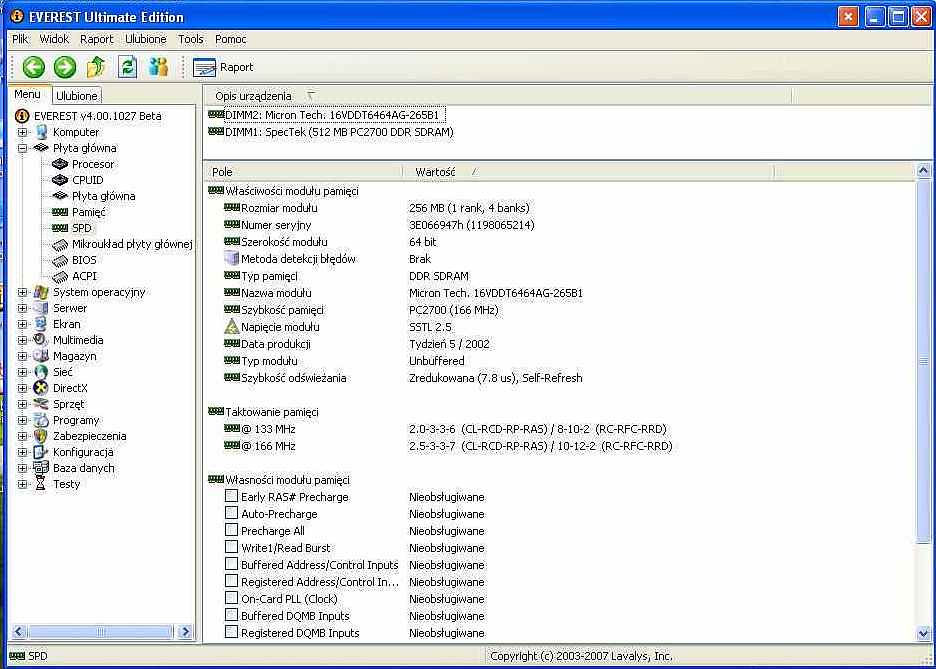Viewport: 936px width, 669px height.
Task: Toggle Buffered Address/Control Inputs checkbox
Action: click(x=231, y=564)
